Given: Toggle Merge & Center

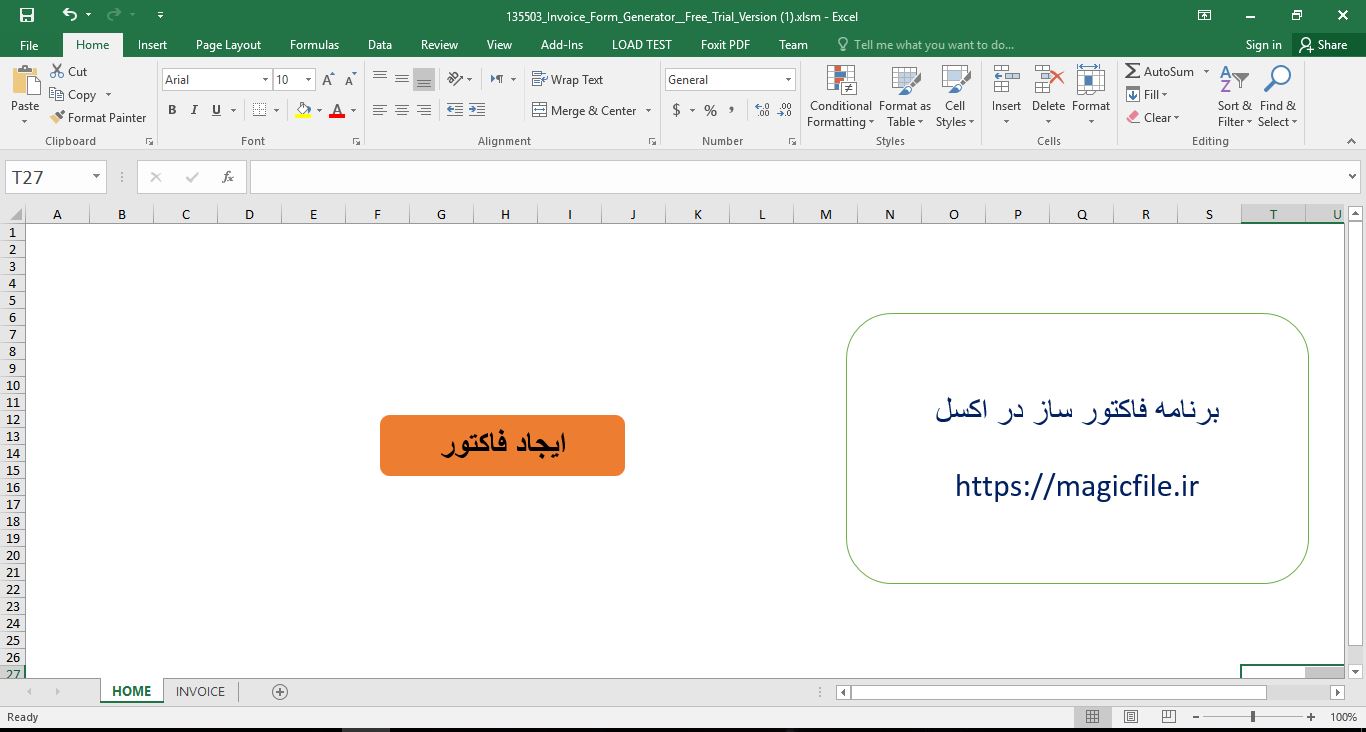Looking at the screenshot, I should (584, 110).
